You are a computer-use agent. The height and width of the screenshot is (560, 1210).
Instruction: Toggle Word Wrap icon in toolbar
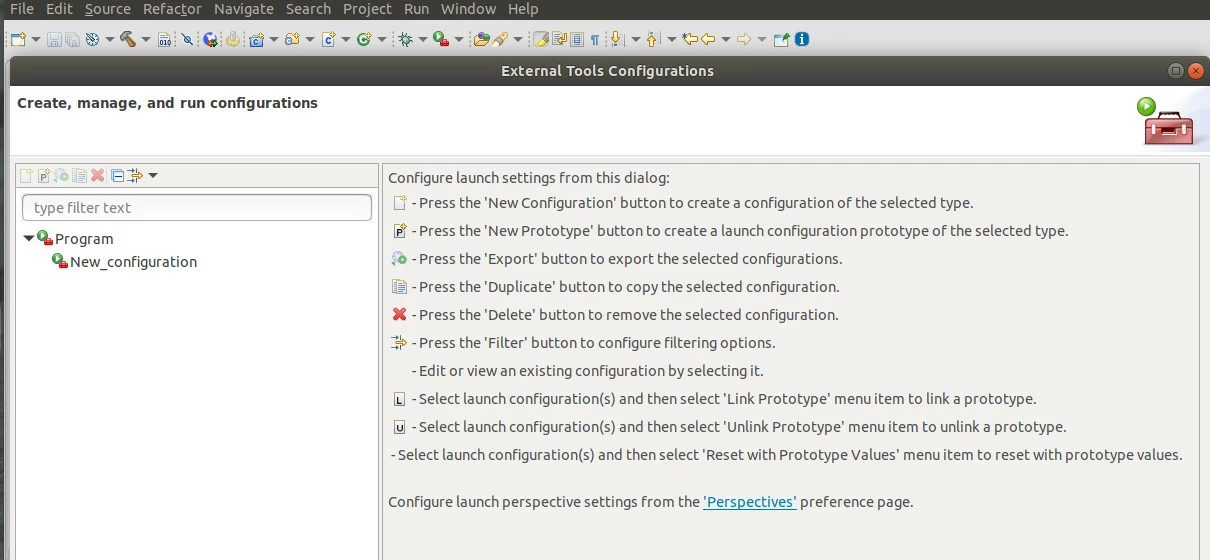click(560, 40)
